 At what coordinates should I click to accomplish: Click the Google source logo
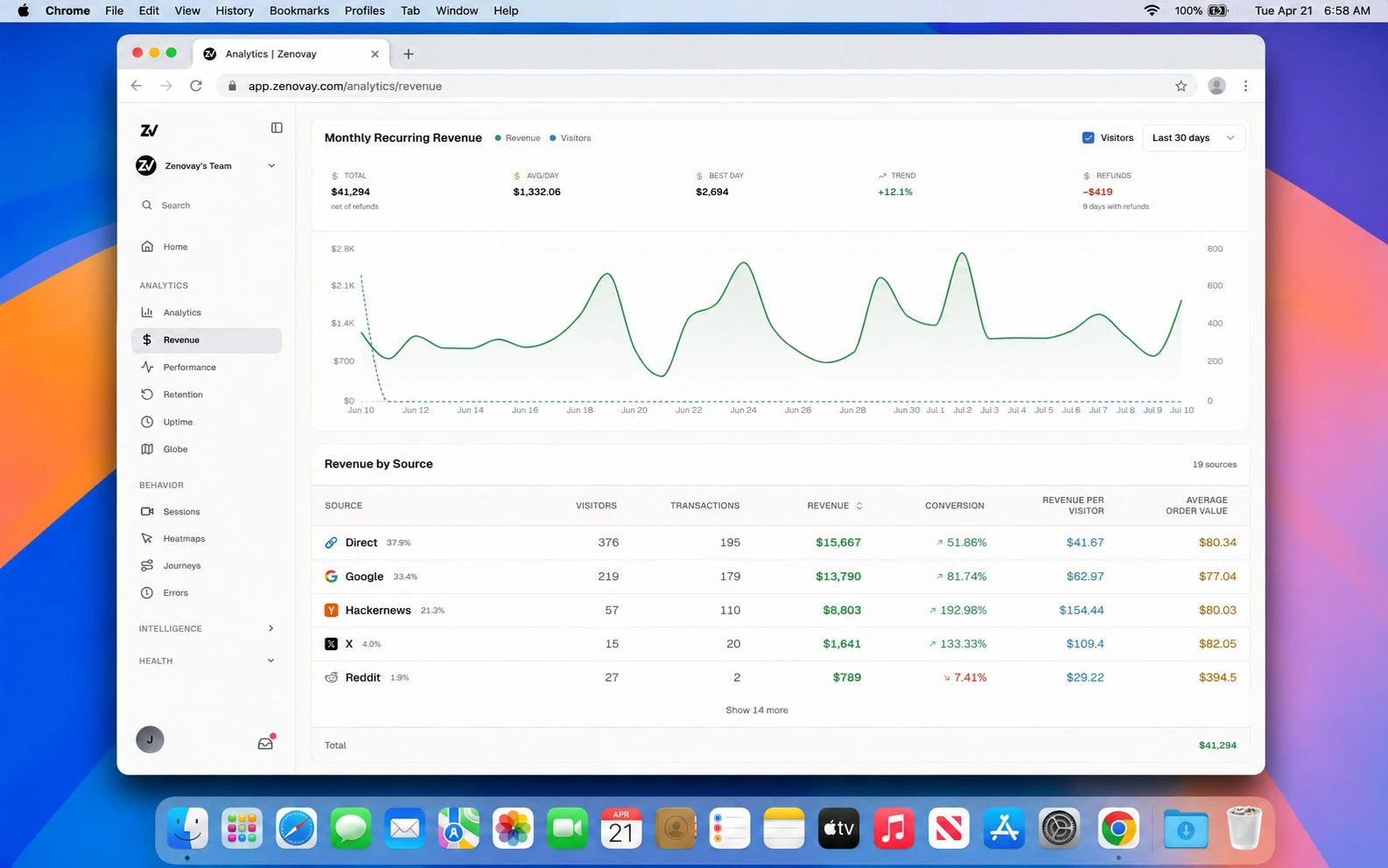[331, 576]
